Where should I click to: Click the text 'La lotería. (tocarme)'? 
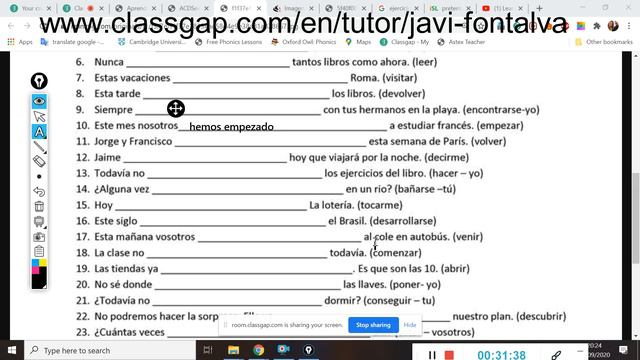[356, 205]
